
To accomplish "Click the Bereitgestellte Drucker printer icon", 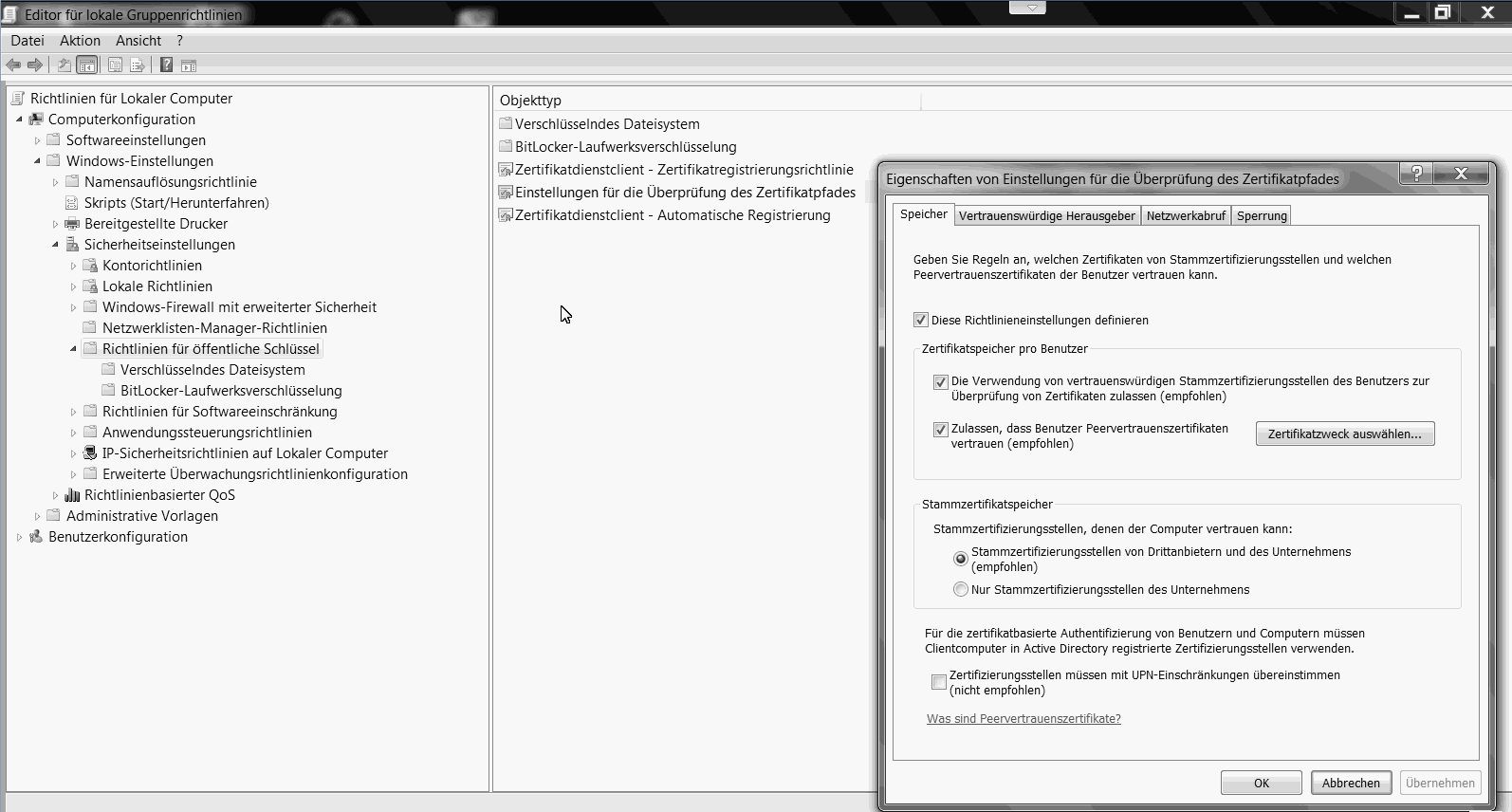I will click(x=72, y=224).
